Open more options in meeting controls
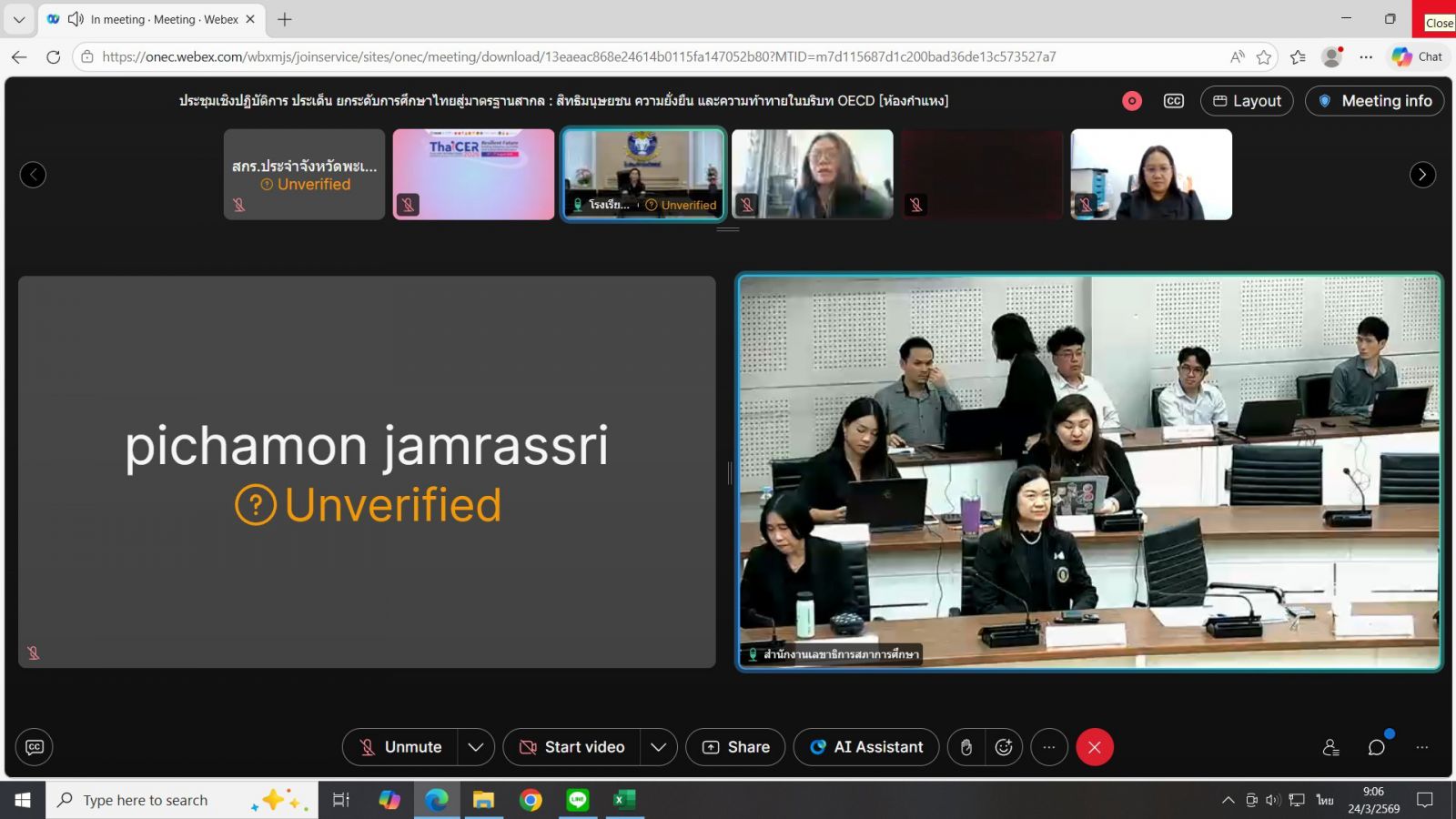 [x=1049, y=747]
